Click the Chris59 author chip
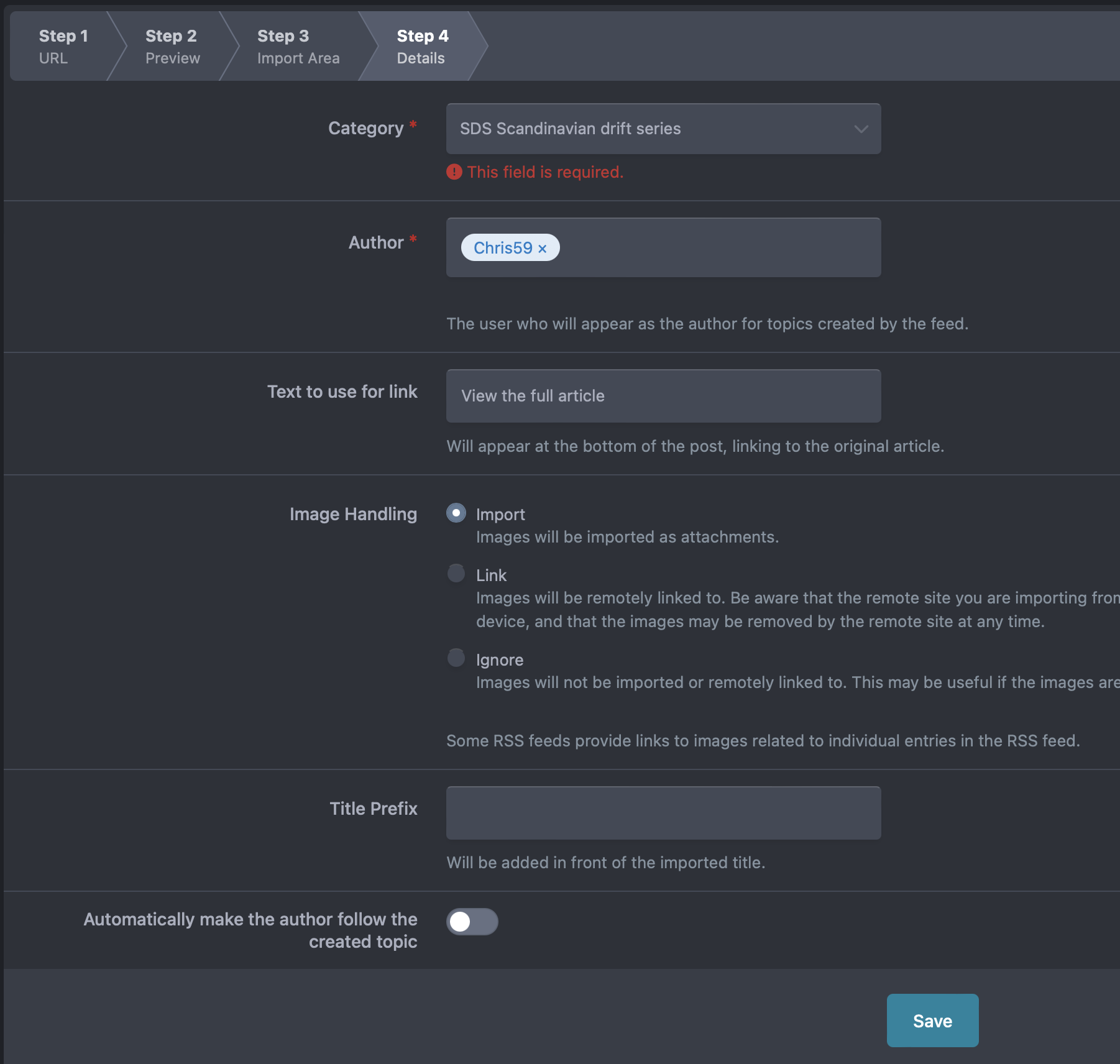1120x1064 pixels. pyautogui.click(x=503, y=248)
